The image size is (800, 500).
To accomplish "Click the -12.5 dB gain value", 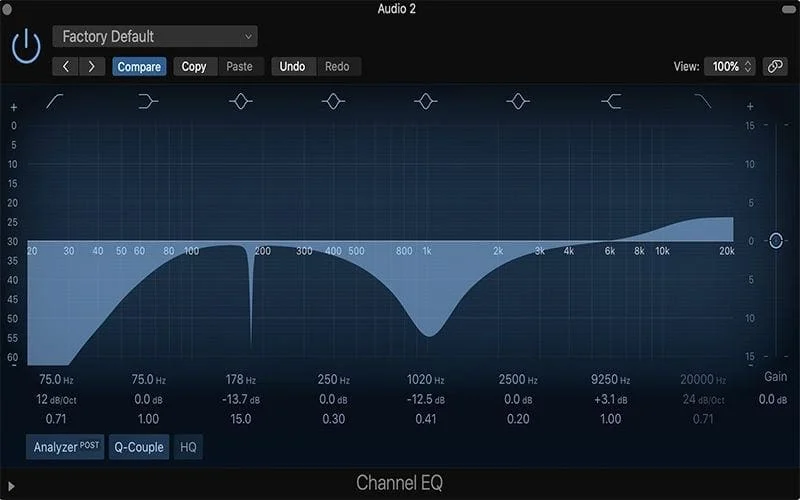I will [x=426, y=399].
